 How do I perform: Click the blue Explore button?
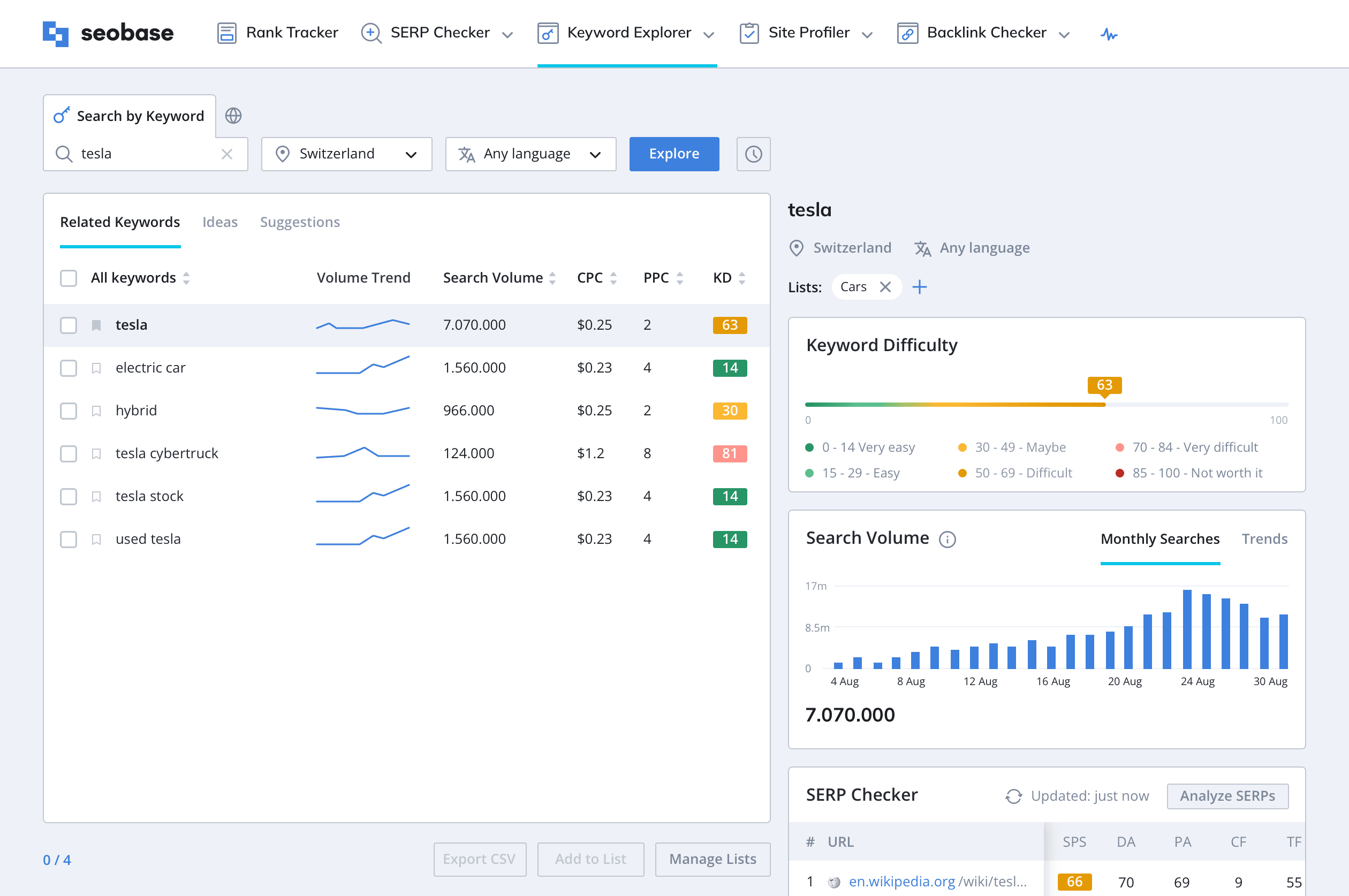[x=674, y=154]
